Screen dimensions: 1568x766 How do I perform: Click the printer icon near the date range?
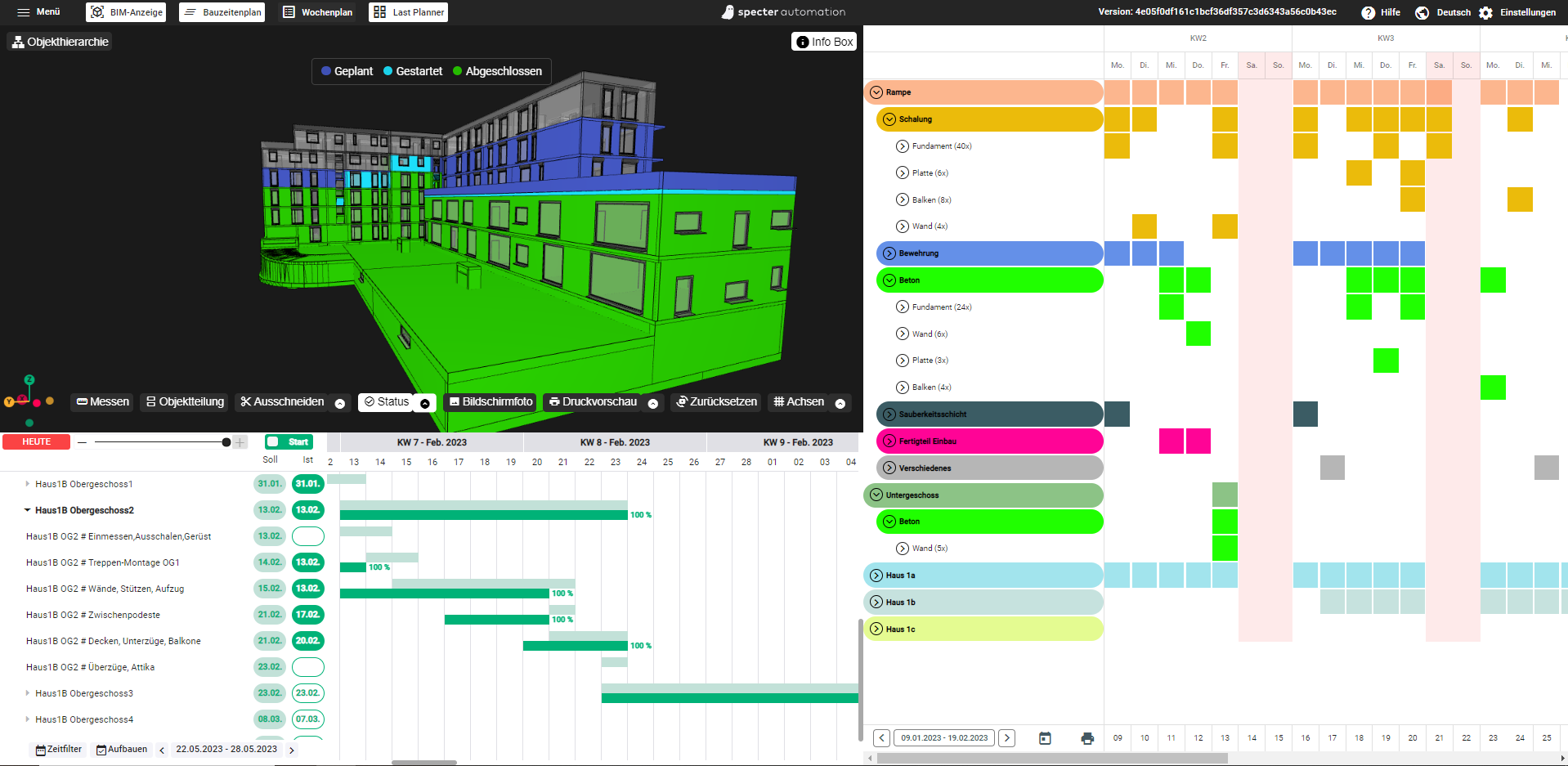[1087, 737]
